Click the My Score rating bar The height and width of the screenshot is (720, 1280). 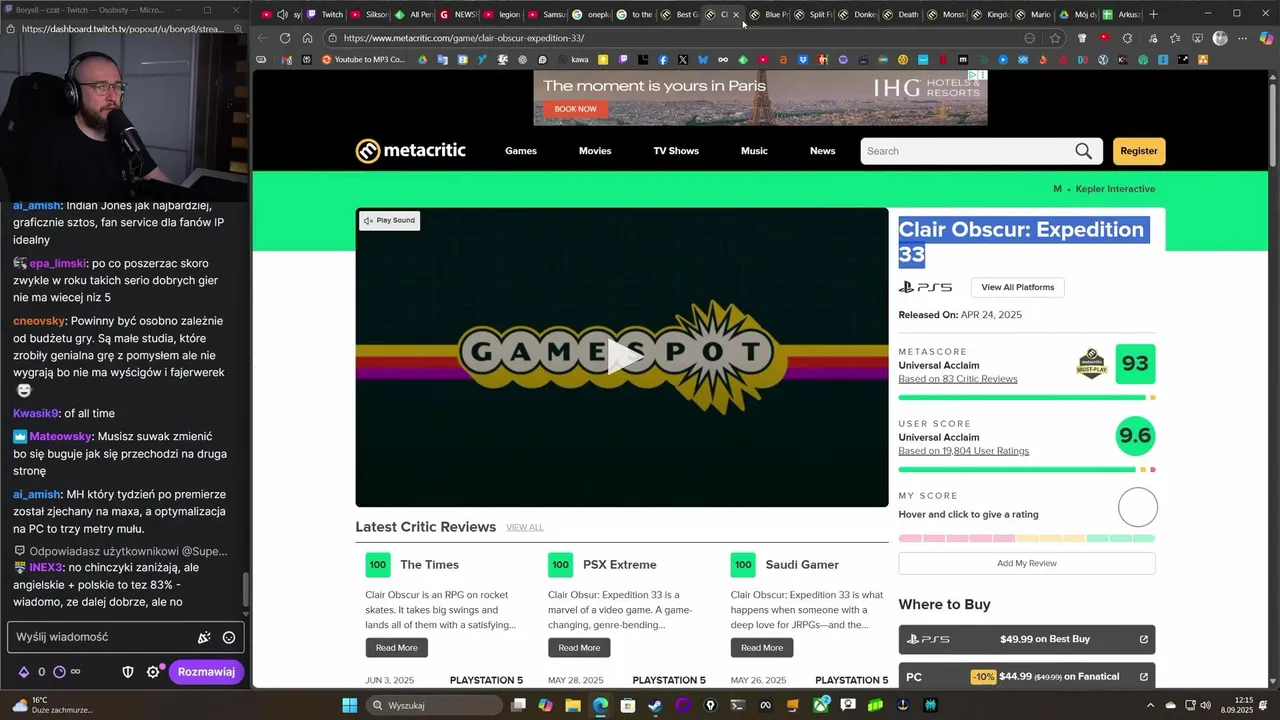coord(1026,538)
